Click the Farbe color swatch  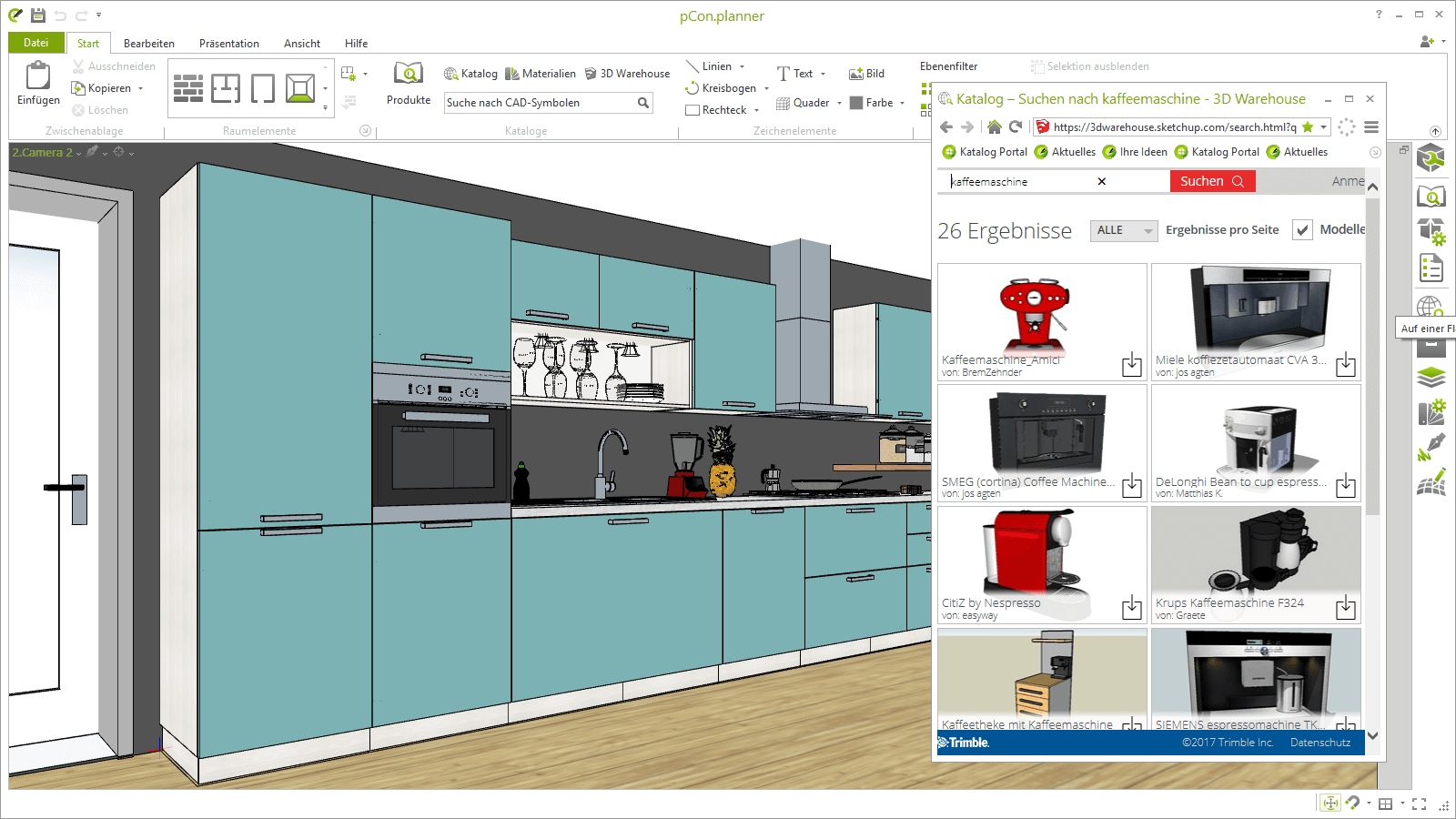tap(856, 103)
